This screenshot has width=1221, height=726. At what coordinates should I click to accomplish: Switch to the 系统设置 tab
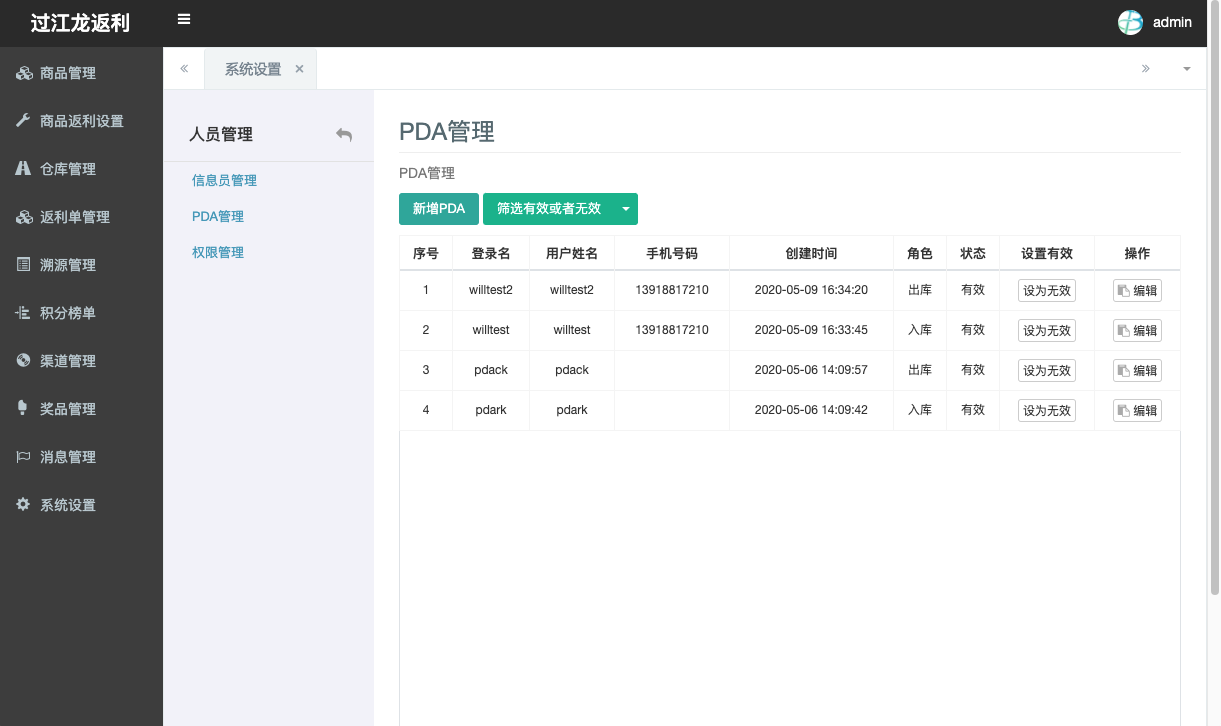point(252,69)
